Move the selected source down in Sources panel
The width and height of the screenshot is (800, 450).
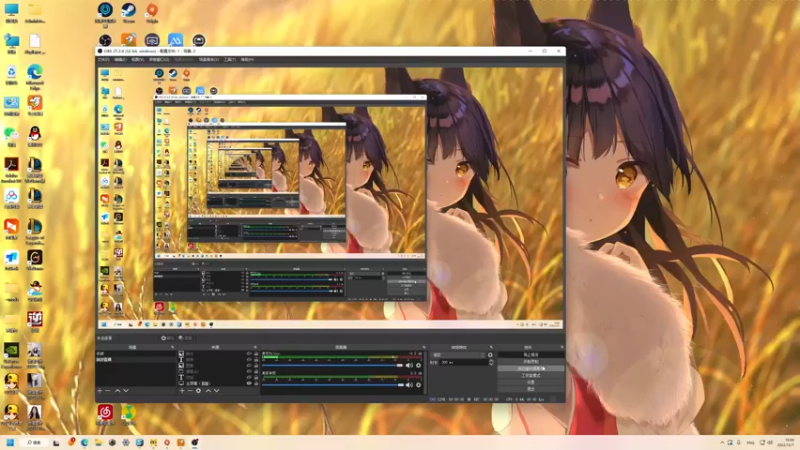tap(216, 391)
